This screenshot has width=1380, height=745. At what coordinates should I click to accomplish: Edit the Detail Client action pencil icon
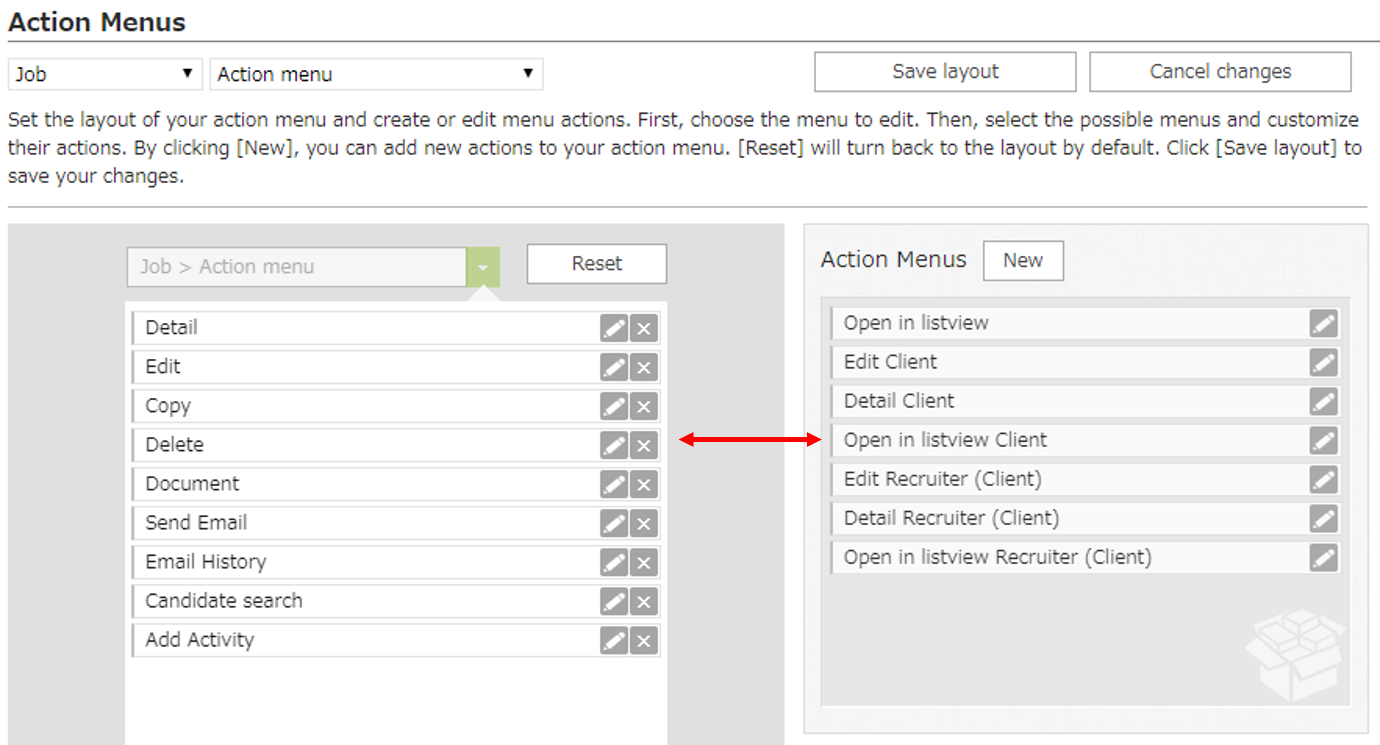(x=1323, y=401)
